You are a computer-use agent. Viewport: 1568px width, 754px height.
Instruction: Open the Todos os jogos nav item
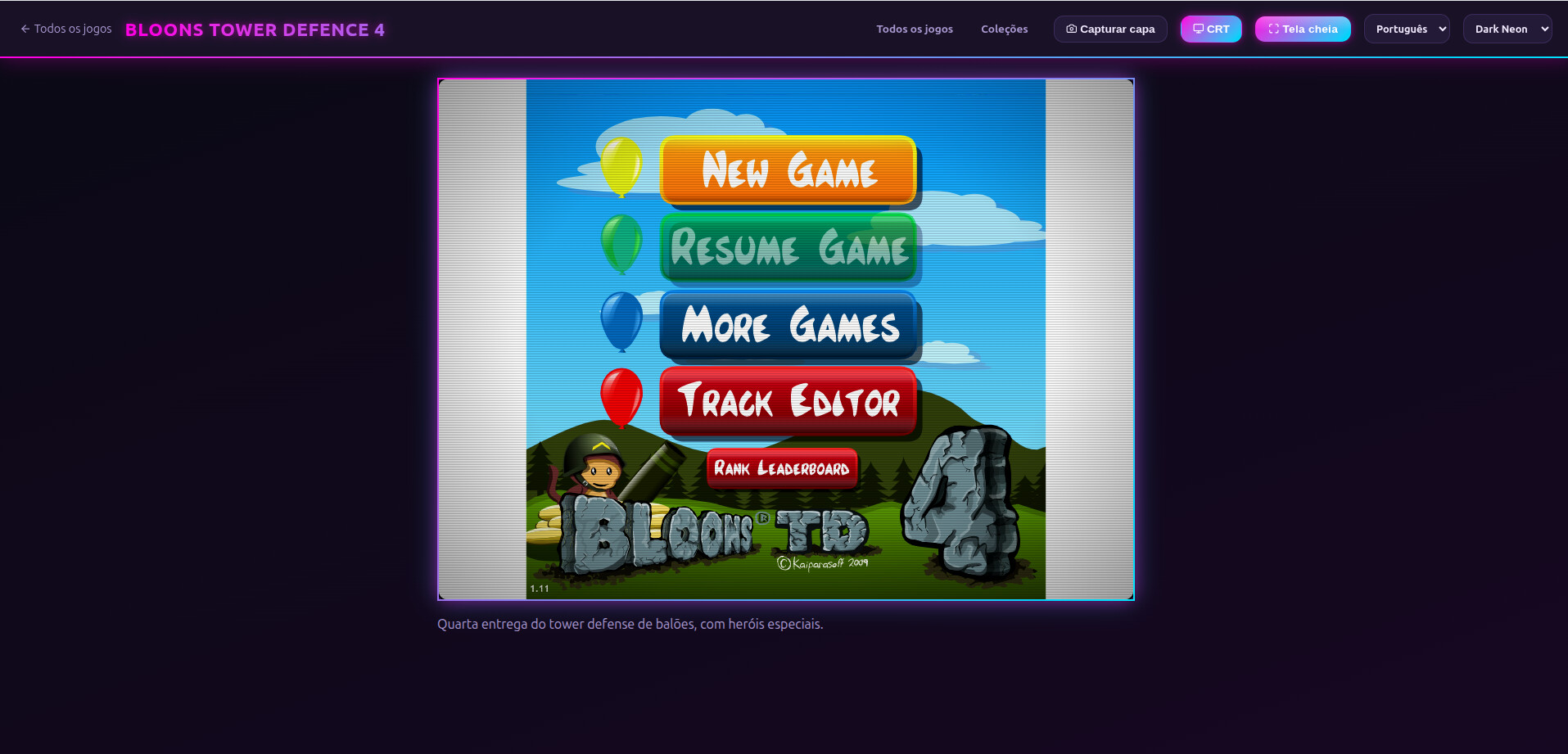pyautogui.click(x=915, y=29)
